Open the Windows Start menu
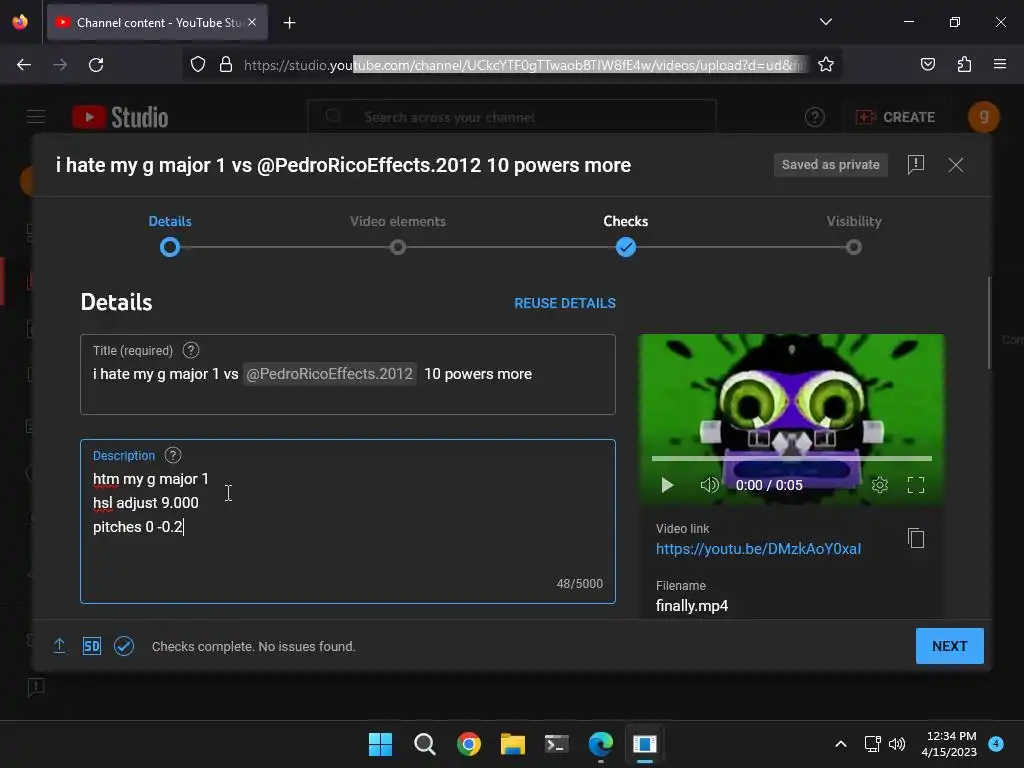The width and height of the screenshot is (1024, 768). click(x=380, y=744)
